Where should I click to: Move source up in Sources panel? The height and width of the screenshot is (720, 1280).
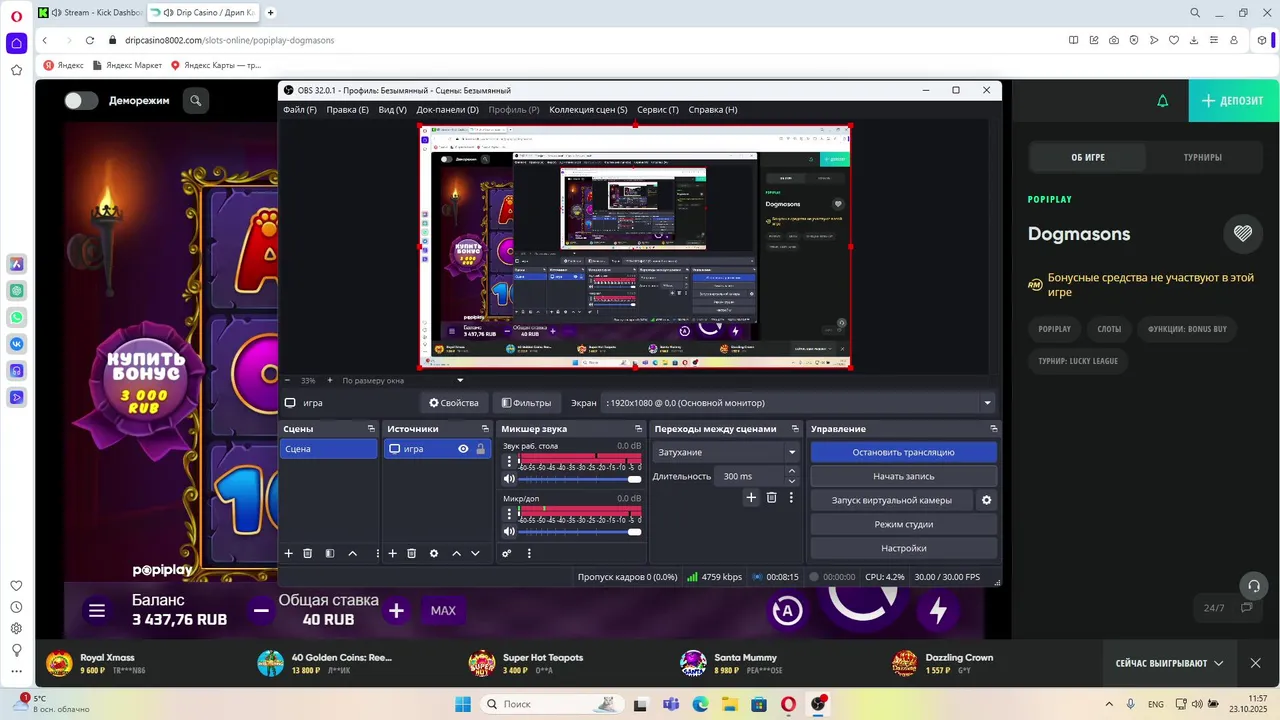point(457,553)
